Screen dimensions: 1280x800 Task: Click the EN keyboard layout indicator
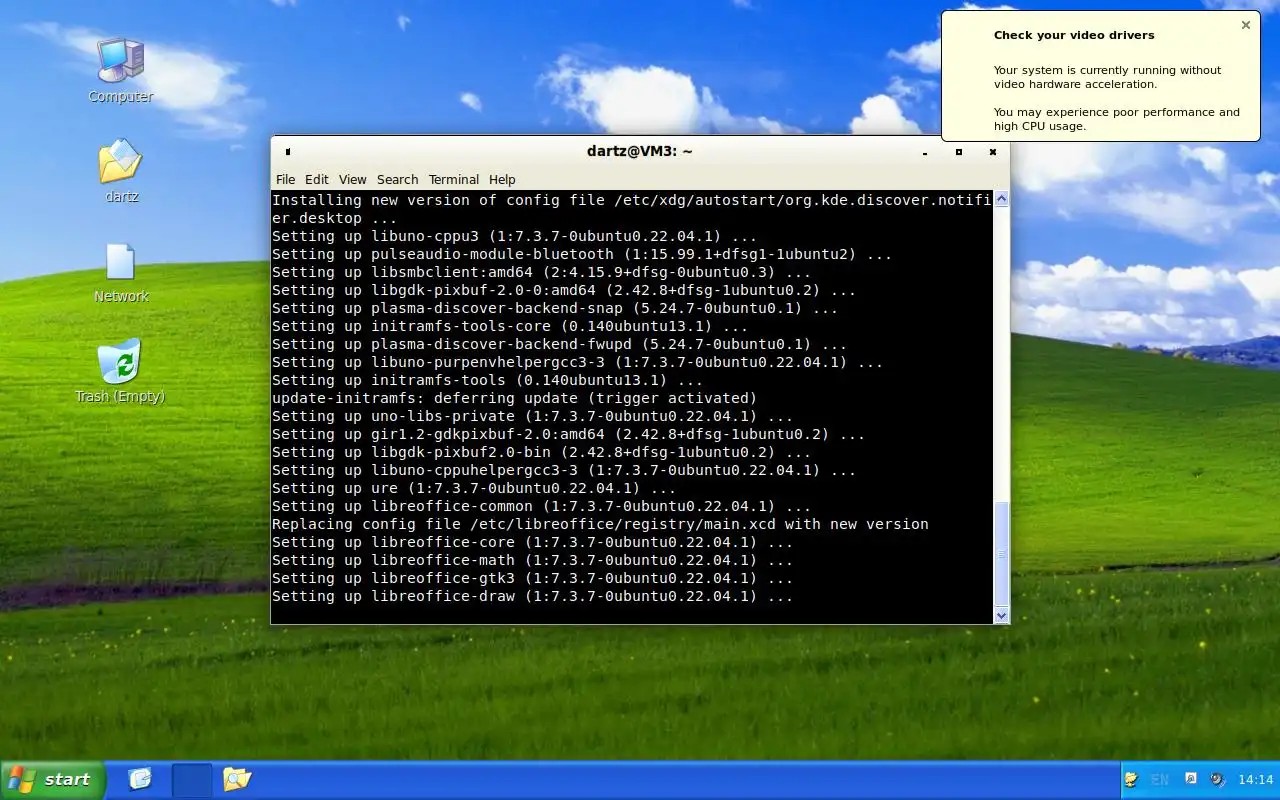click(x=1160, y=779)
